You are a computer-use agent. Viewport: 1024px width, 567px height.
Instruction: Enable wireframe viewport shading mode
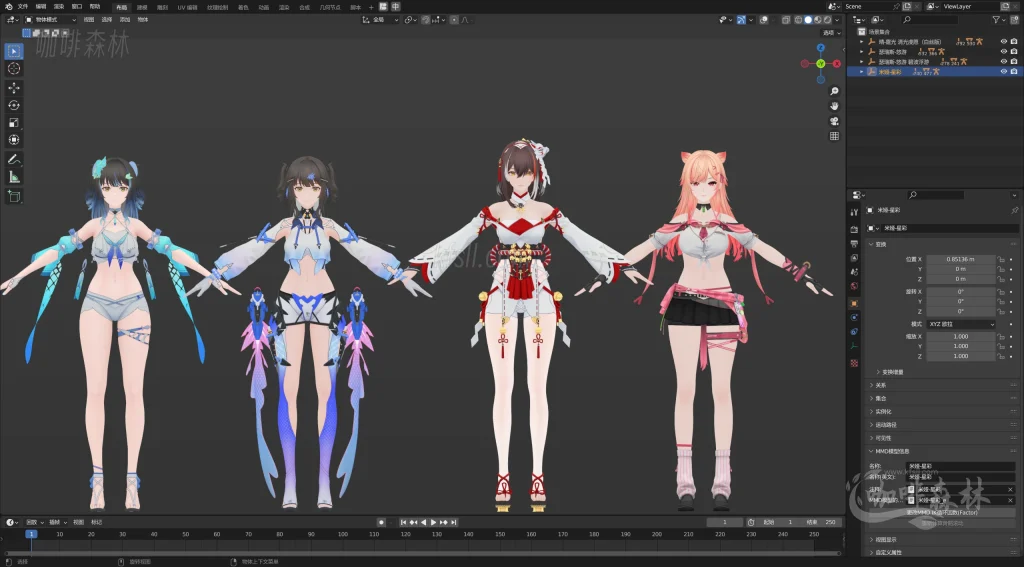coord(798,20)
